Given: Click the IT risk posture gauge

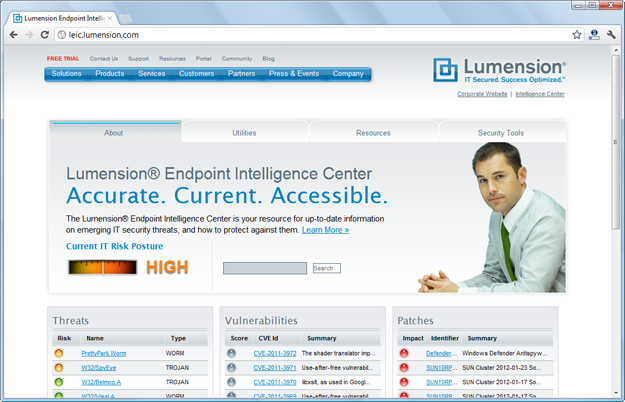Looking at the screenshot, I should coord(103,268).
